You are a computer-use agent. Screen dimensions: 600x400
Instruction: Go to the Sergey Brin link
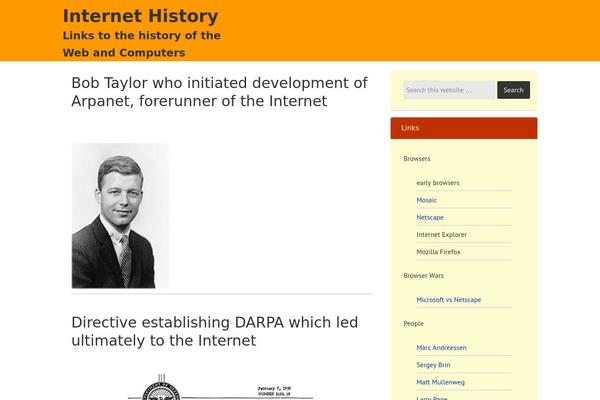[434, 365]
